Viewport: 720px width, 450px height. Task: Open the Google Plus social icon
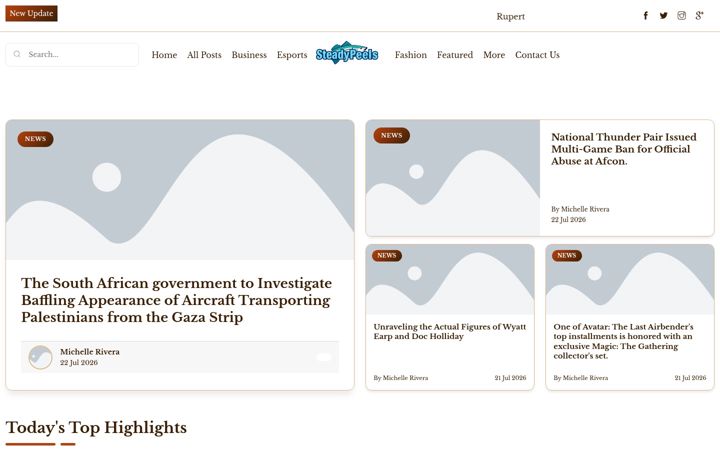coord(699,16)
